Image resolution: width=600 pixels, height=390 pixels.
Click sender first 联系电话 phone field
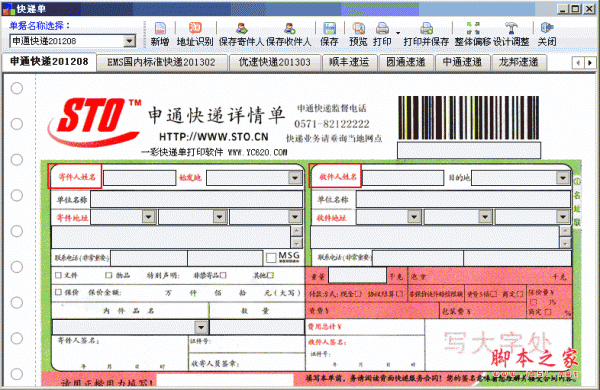(x=148, y=258)
